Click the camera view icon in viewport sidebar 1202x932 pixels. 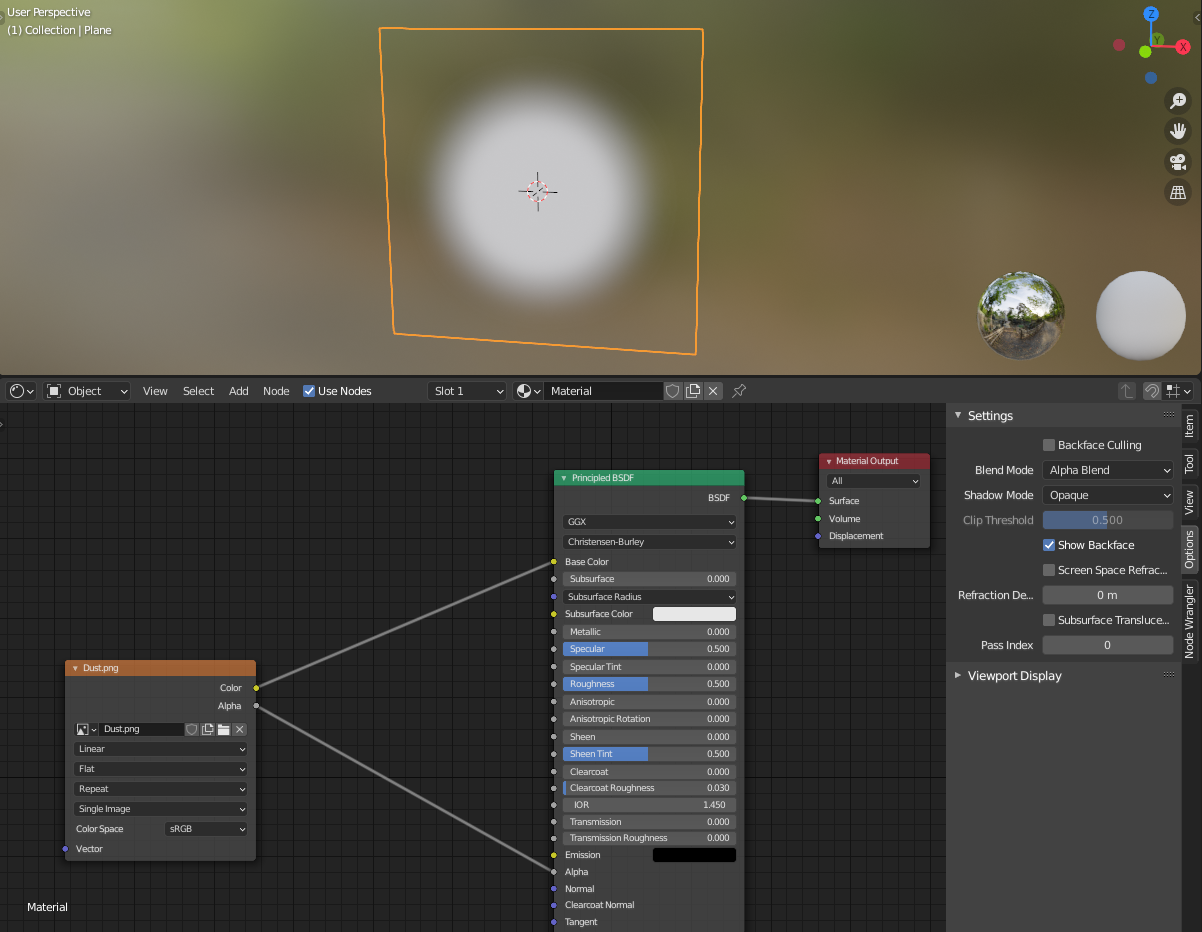tap(1178, 161)
